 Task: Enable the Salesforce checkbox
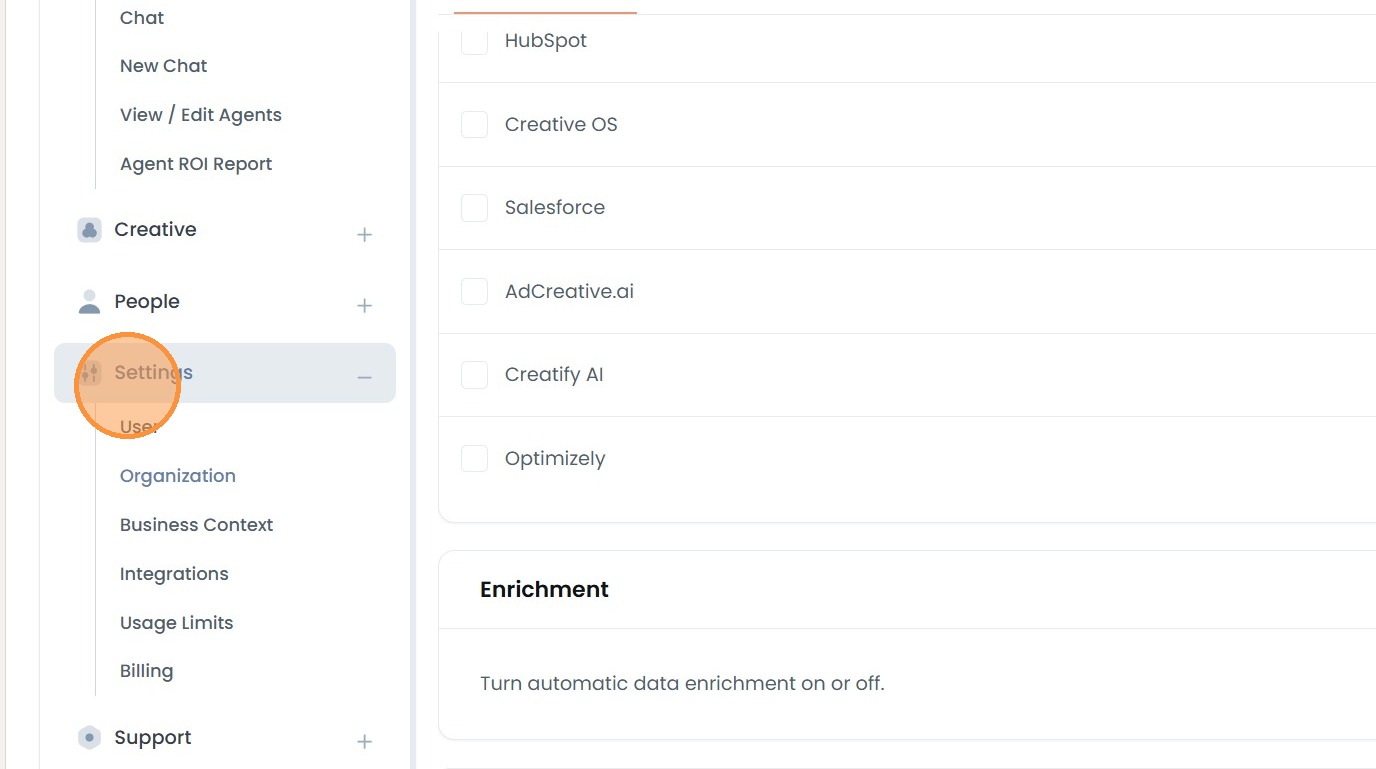[x=474, y=208]
